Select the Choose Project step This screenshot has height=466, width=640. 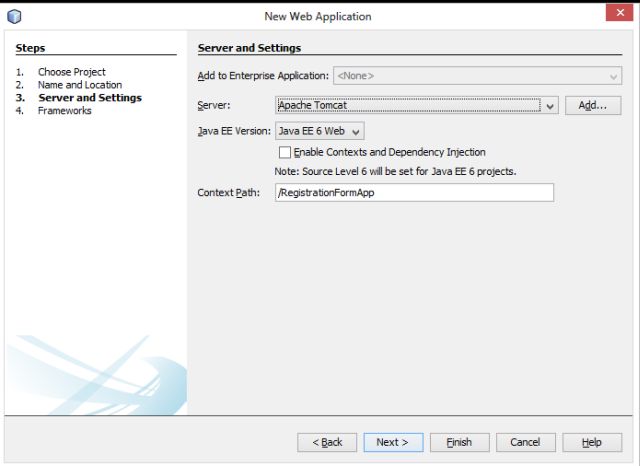(71, 72)
